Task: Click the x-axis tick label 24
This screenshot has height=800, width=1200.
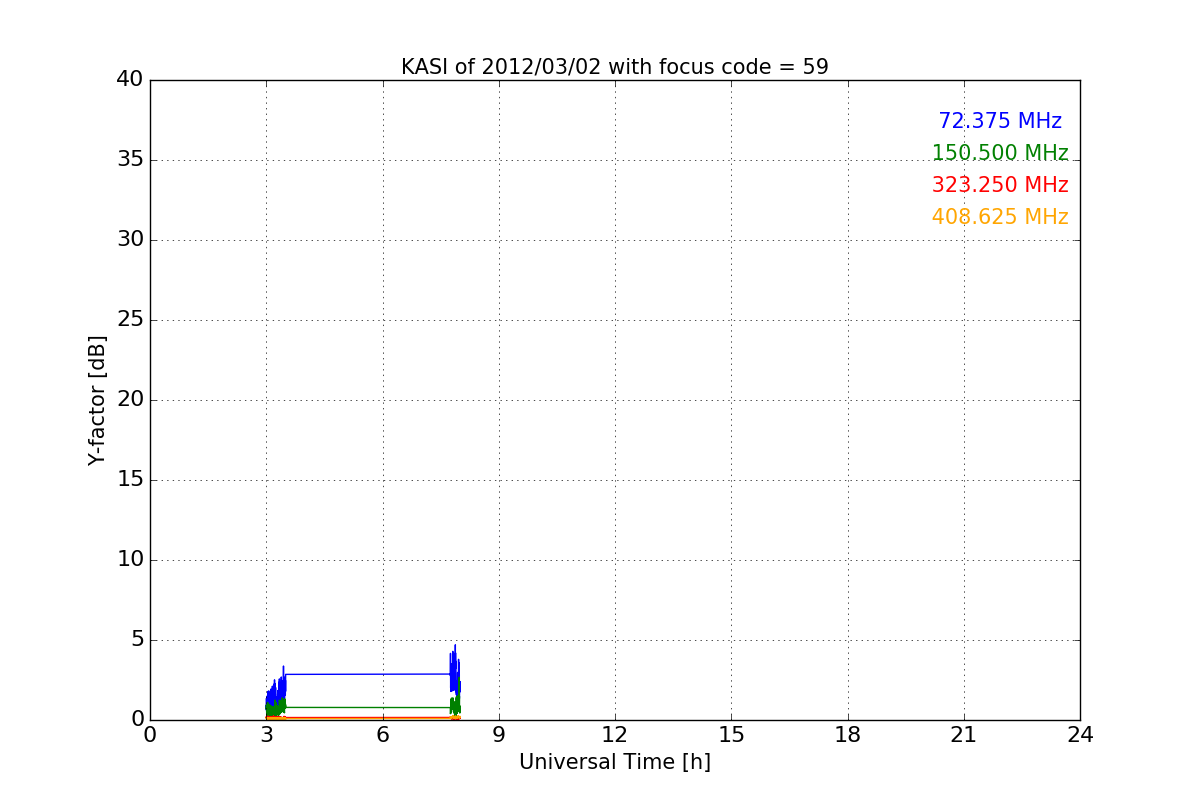Action: point(1080,734)
